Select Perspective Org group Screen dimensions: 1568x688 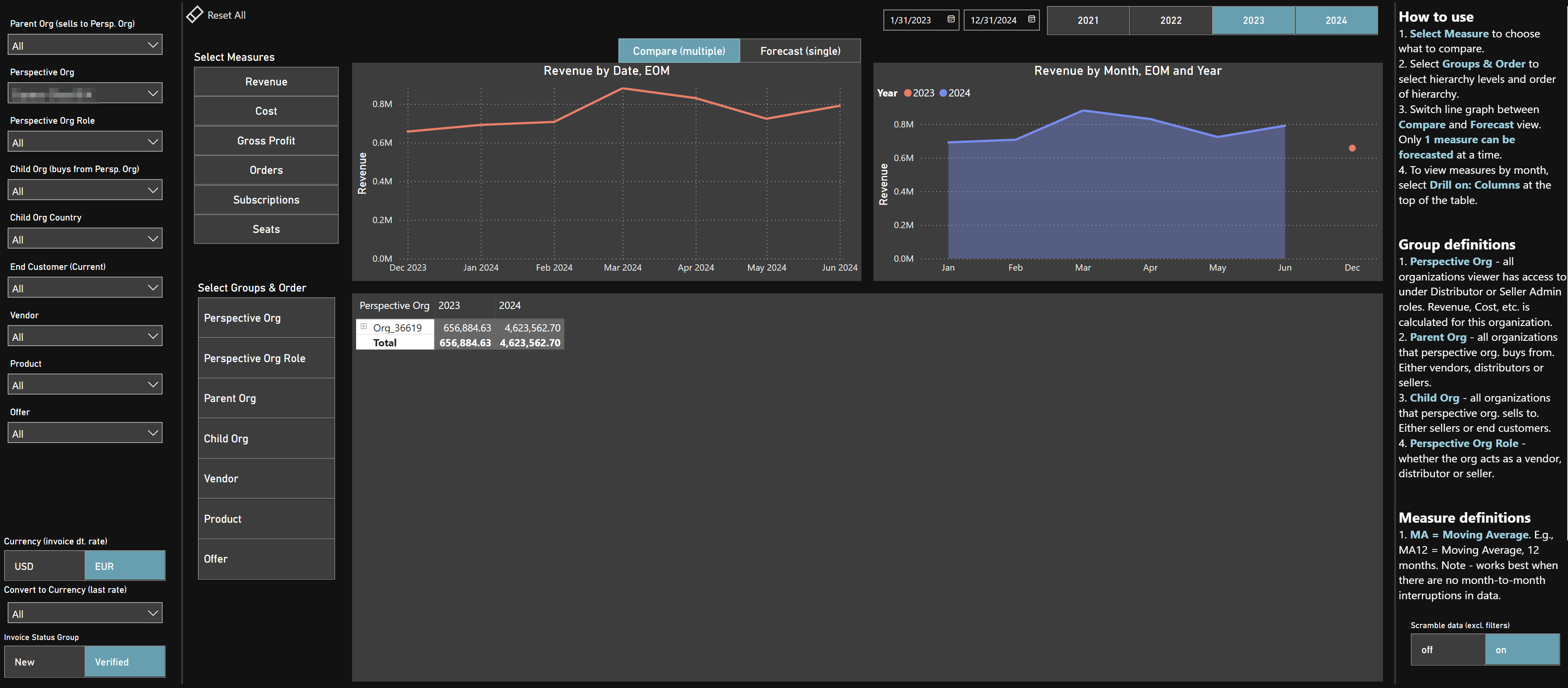266,318
